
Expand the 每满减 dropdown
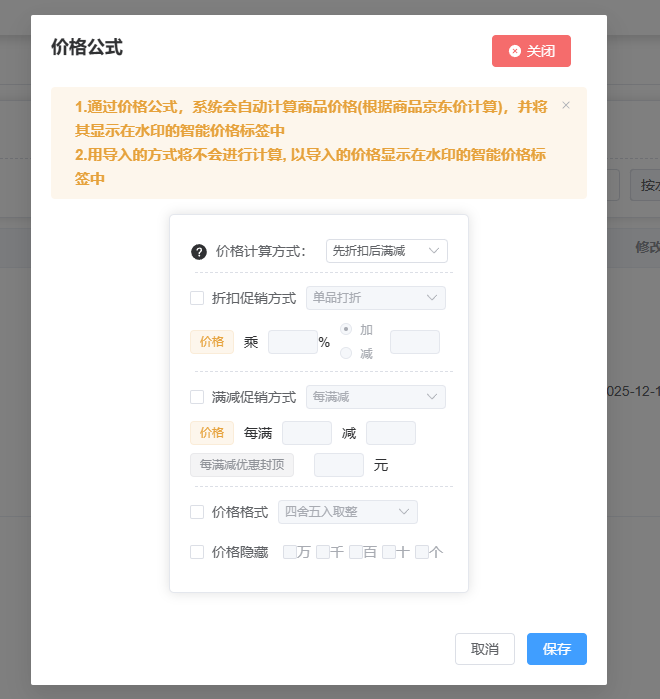(375, 397)
